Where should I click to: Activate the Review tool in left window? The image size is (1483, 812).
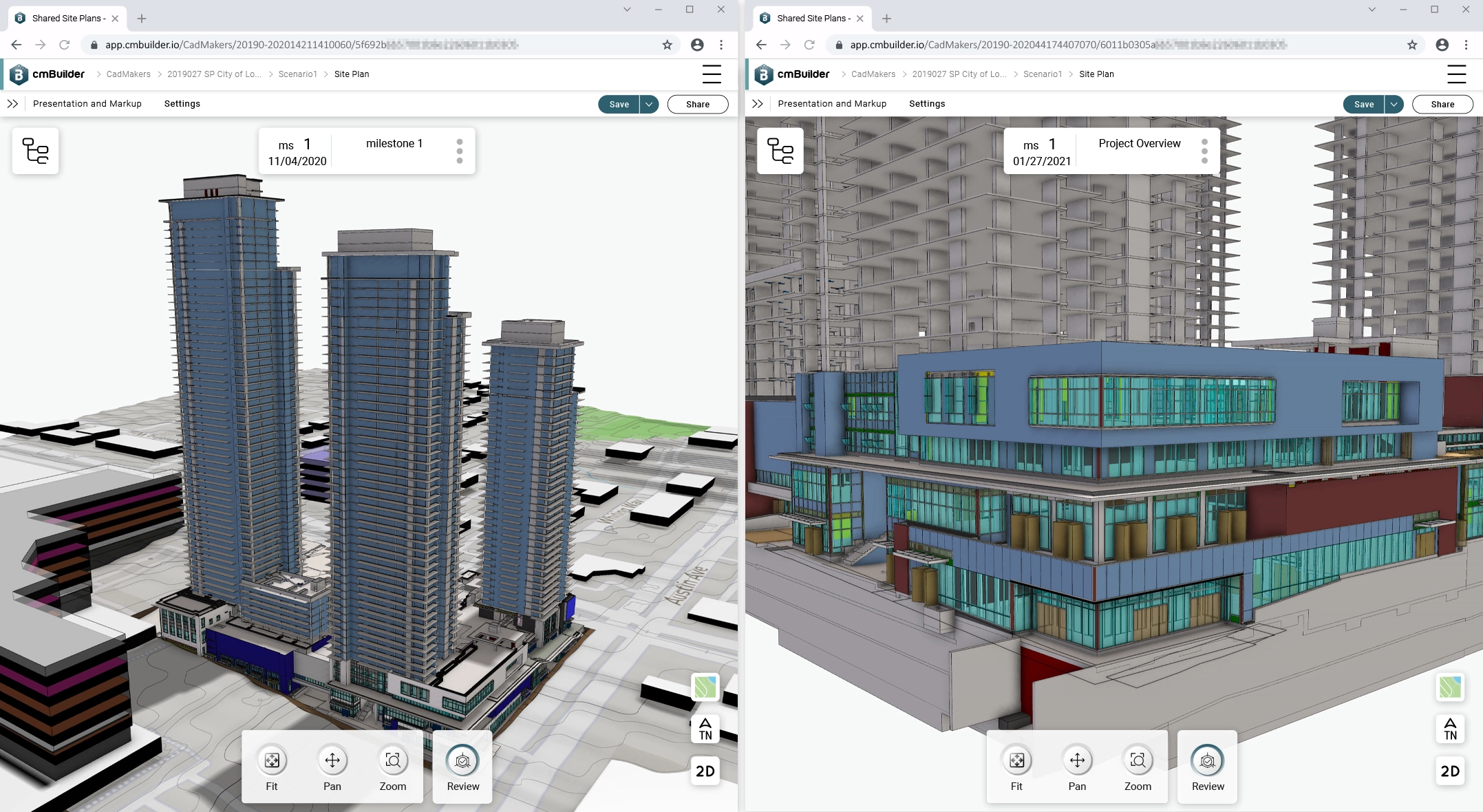click(x=463, y=767)
